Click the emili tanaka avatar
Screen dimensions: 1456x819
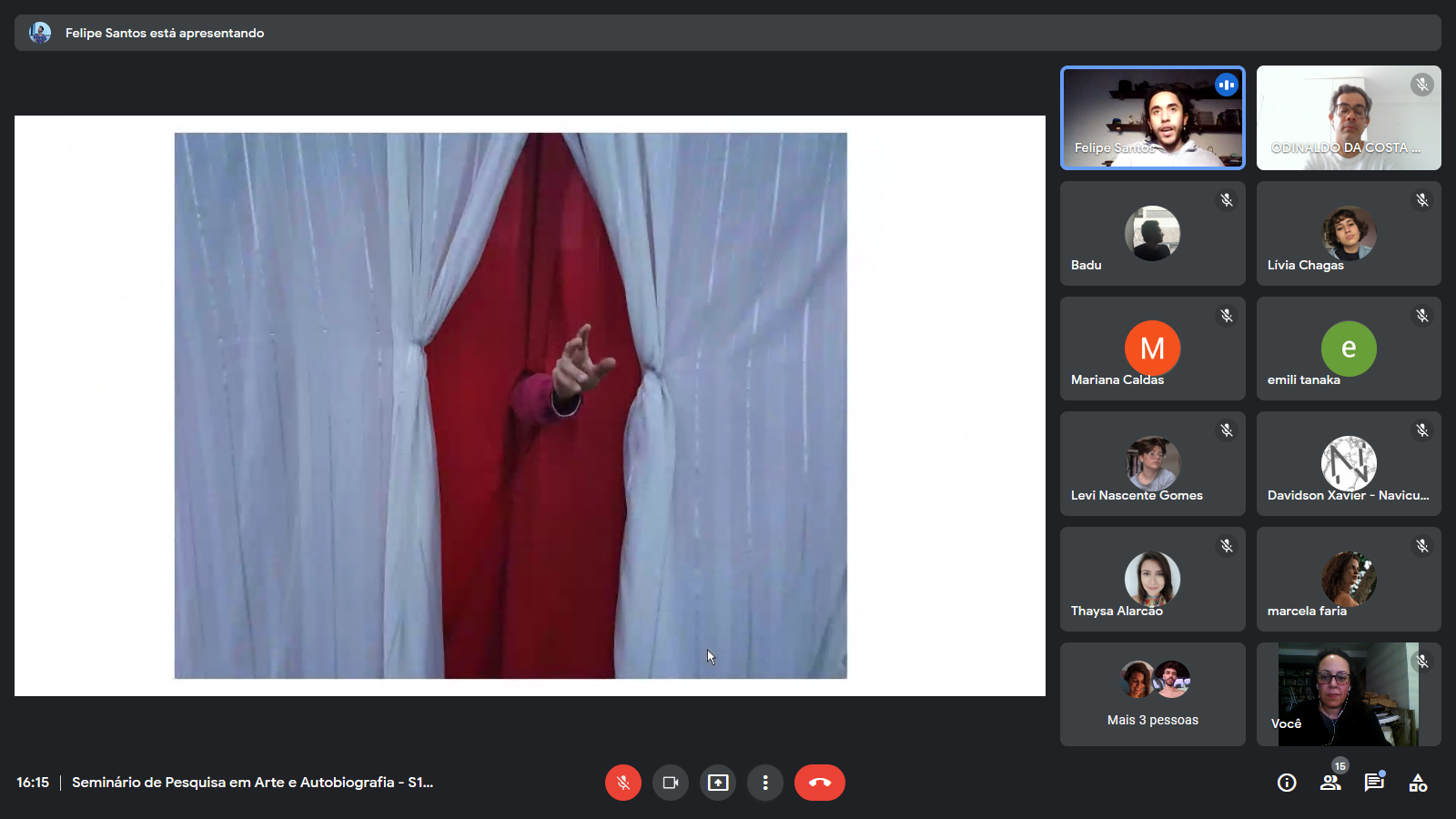1349,348
